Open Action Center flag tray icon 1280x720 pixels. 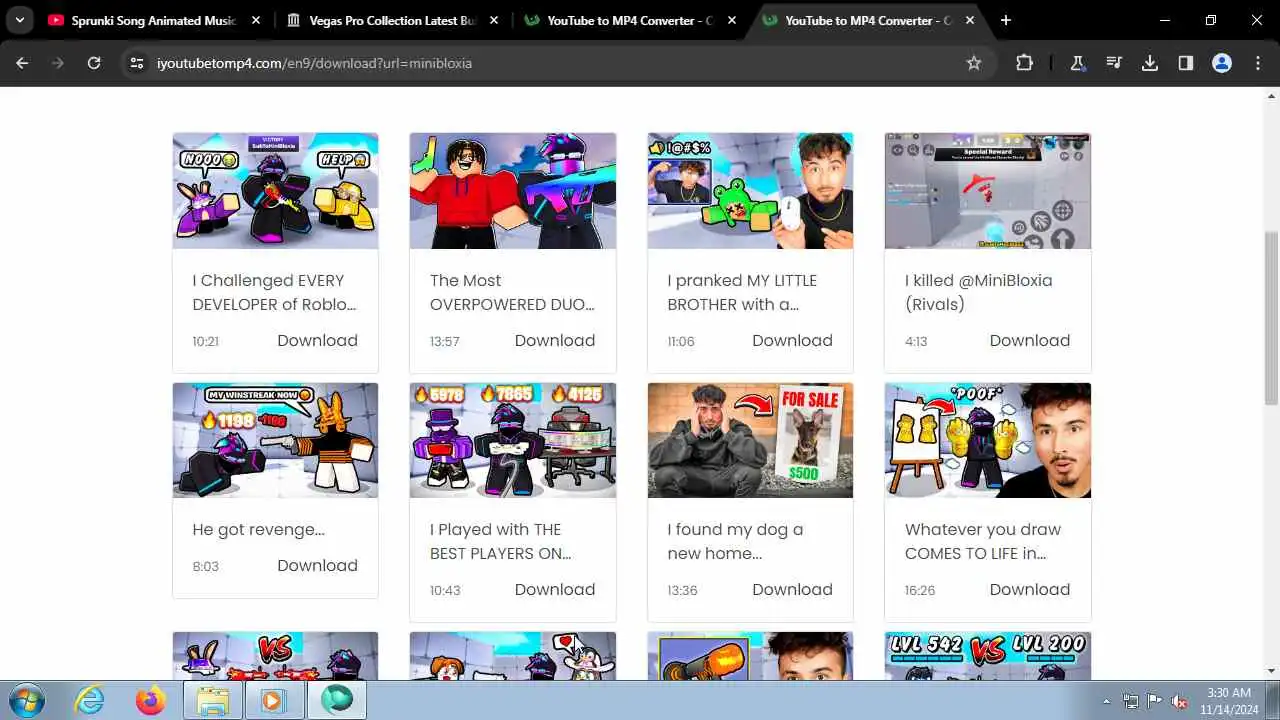[x=1155, y=701]
